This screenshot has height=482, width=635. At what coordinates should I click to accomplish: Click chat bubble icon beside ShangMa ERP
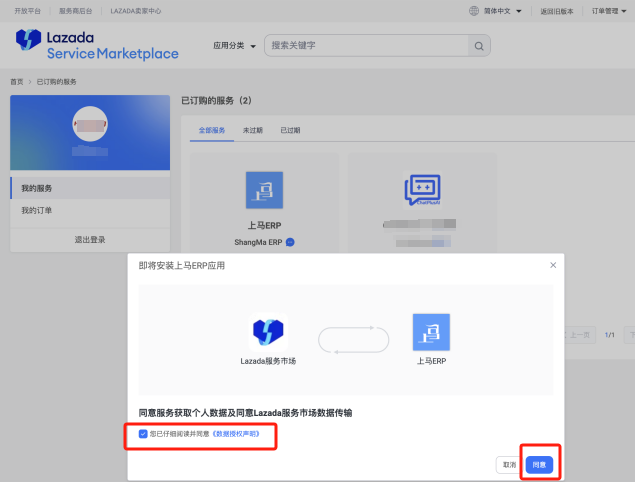[x=290, y=242]
